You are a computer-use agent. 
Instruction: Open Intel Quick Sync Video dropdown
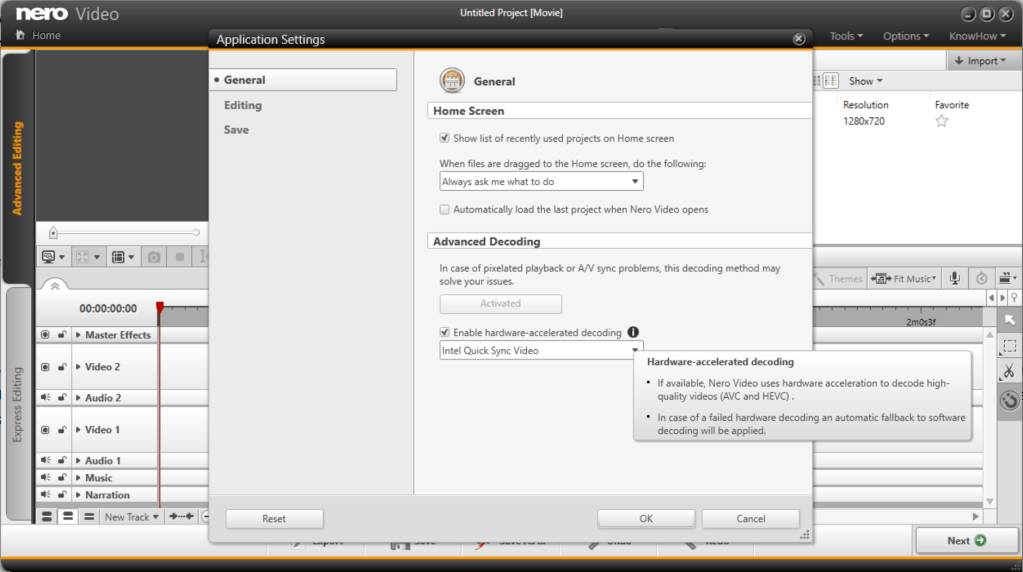click(x=541, y=351)
